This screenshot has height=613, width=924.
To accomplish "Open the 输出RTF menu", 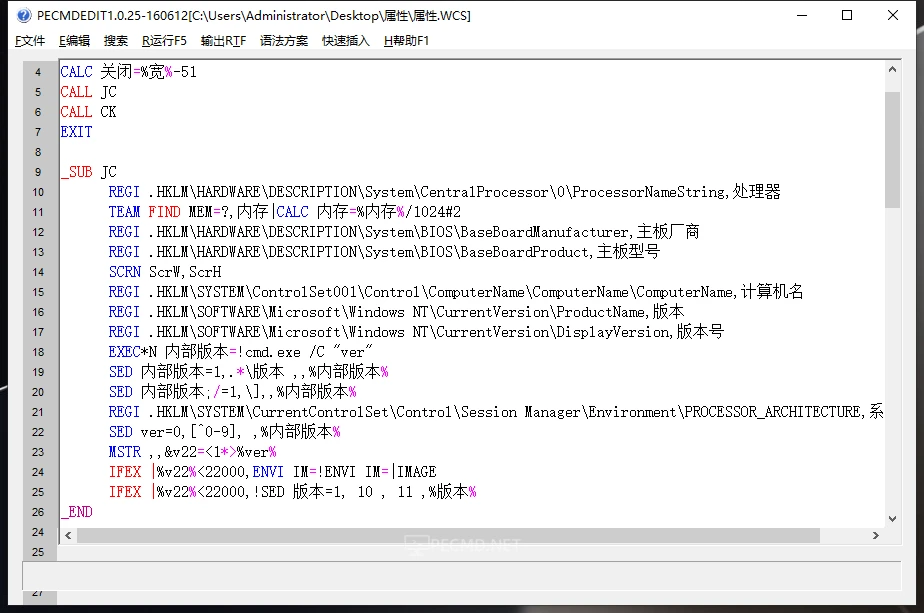I will click(x=223, y=41).
